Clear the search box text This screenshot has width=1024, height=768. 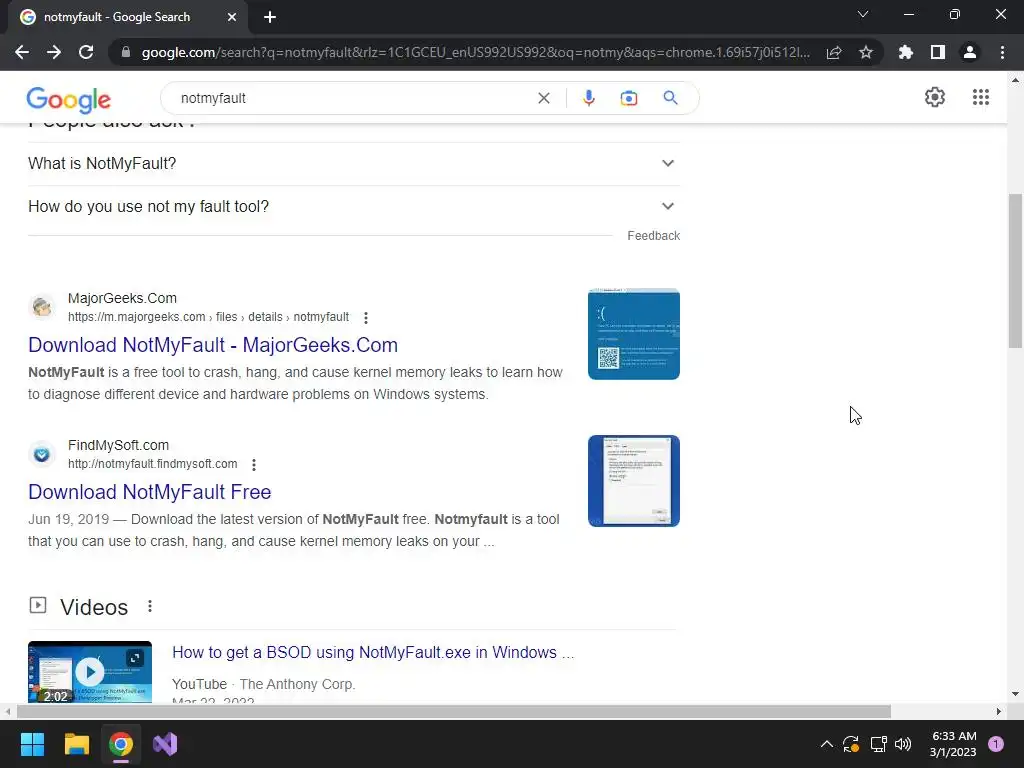543,98
